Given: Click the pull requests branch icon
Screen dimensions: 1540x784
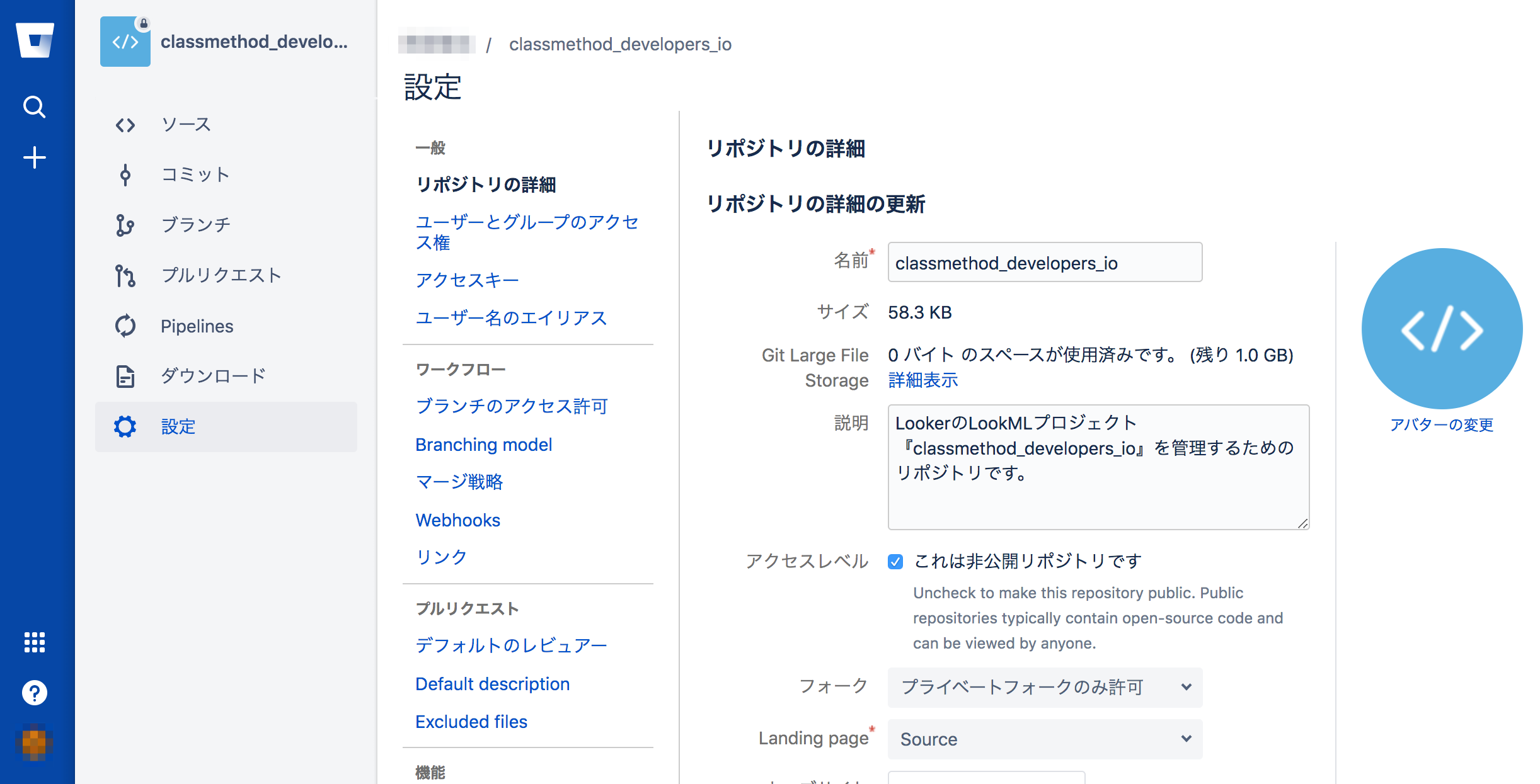Looking at the screenshot, I should [x=125, y=275].
